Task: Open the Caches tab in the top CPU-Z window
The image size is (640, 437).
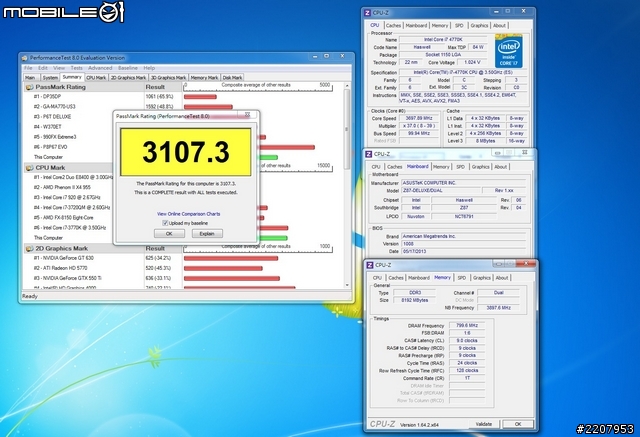Action: pos(393,25)
